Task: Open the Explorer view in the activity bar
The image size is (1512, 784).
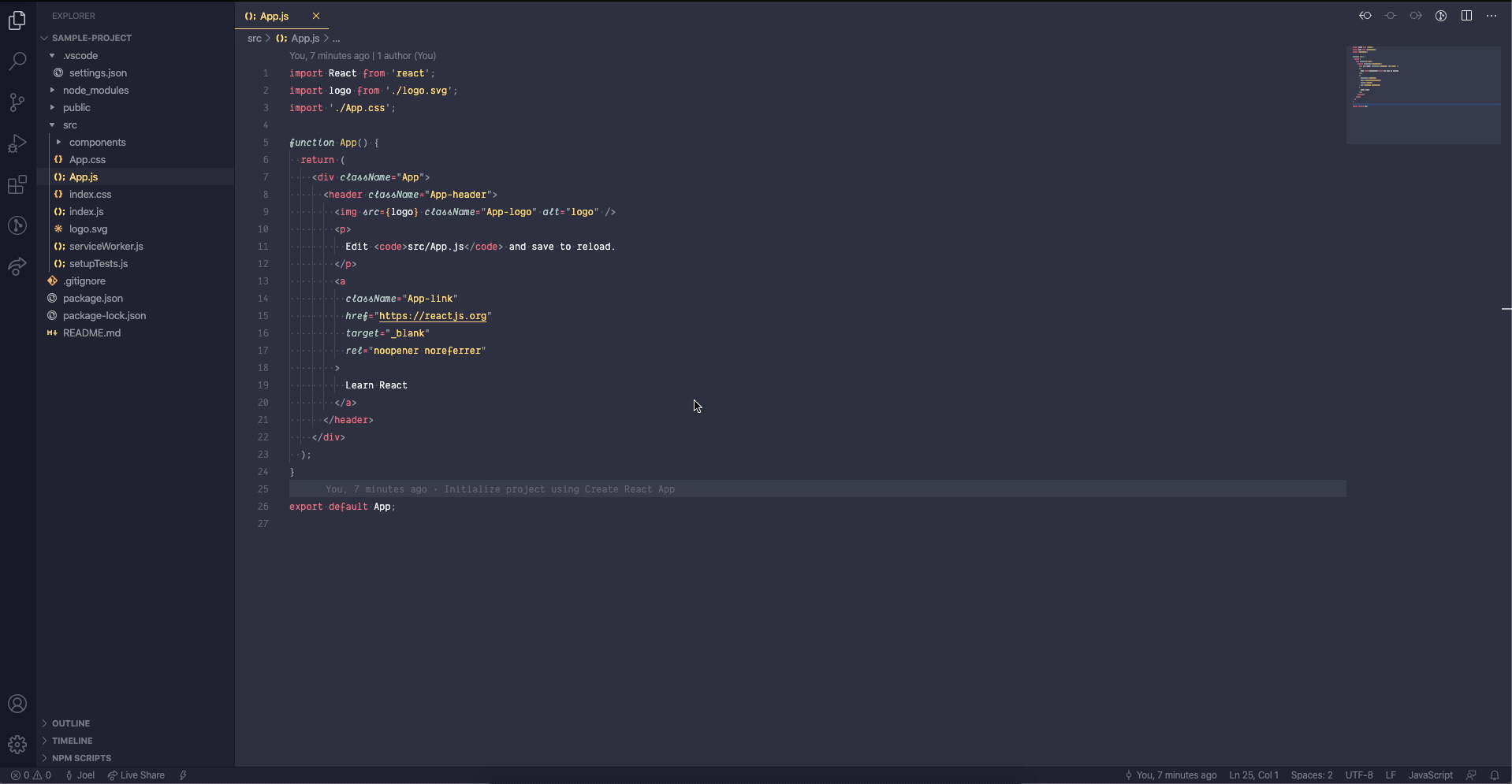Action: pyautogui.click(x=17, y=20)
